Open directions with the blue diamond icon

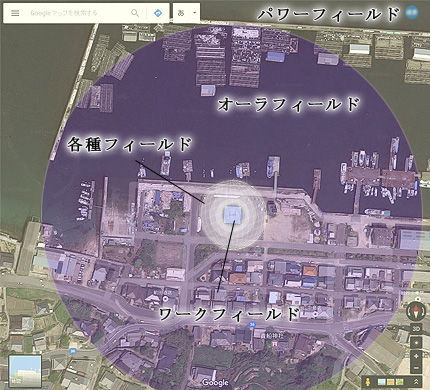tap(158, 13)
